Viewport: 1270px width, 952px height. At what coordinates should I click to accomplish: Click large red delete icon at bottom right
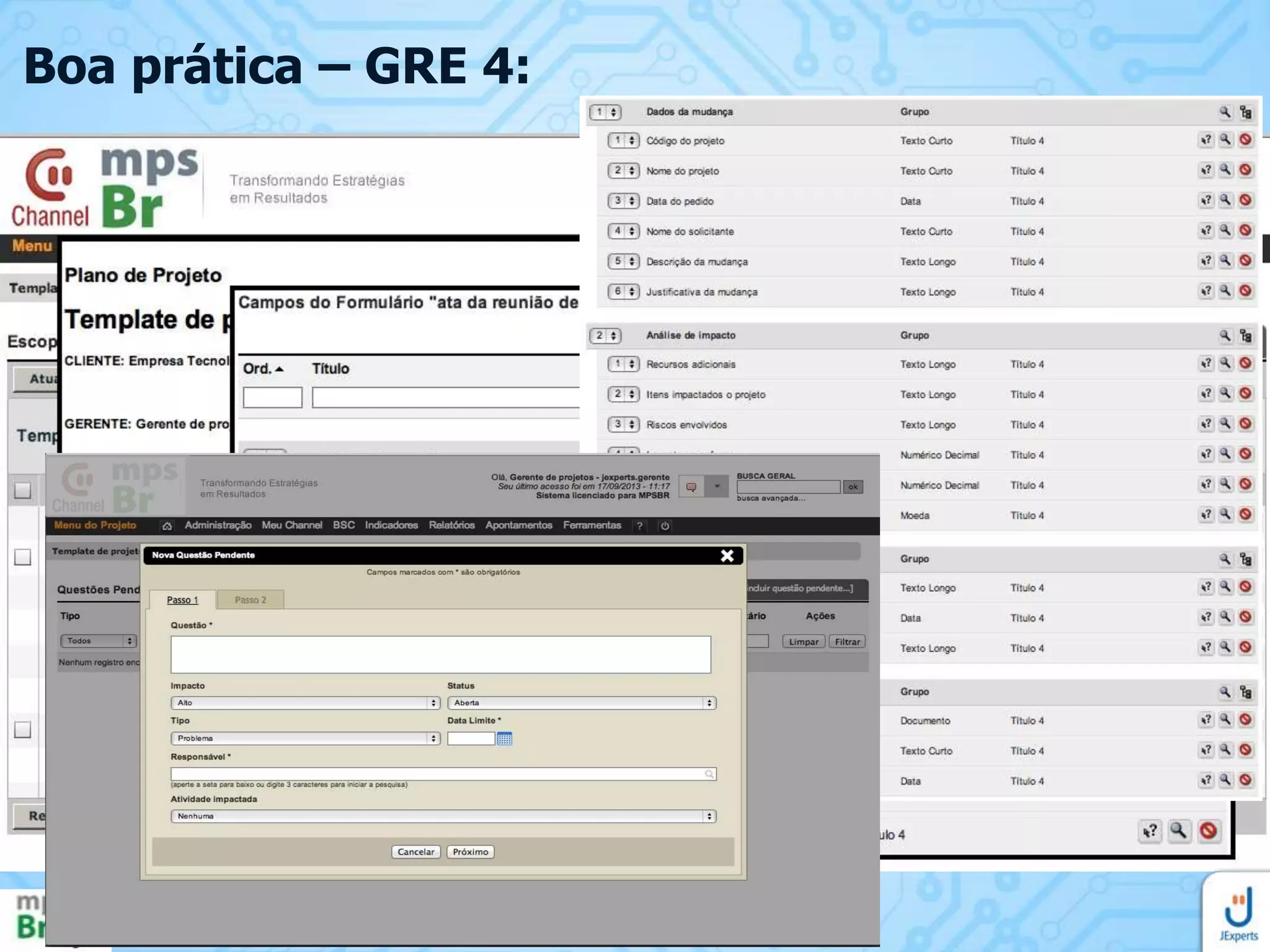point(1208,831)
